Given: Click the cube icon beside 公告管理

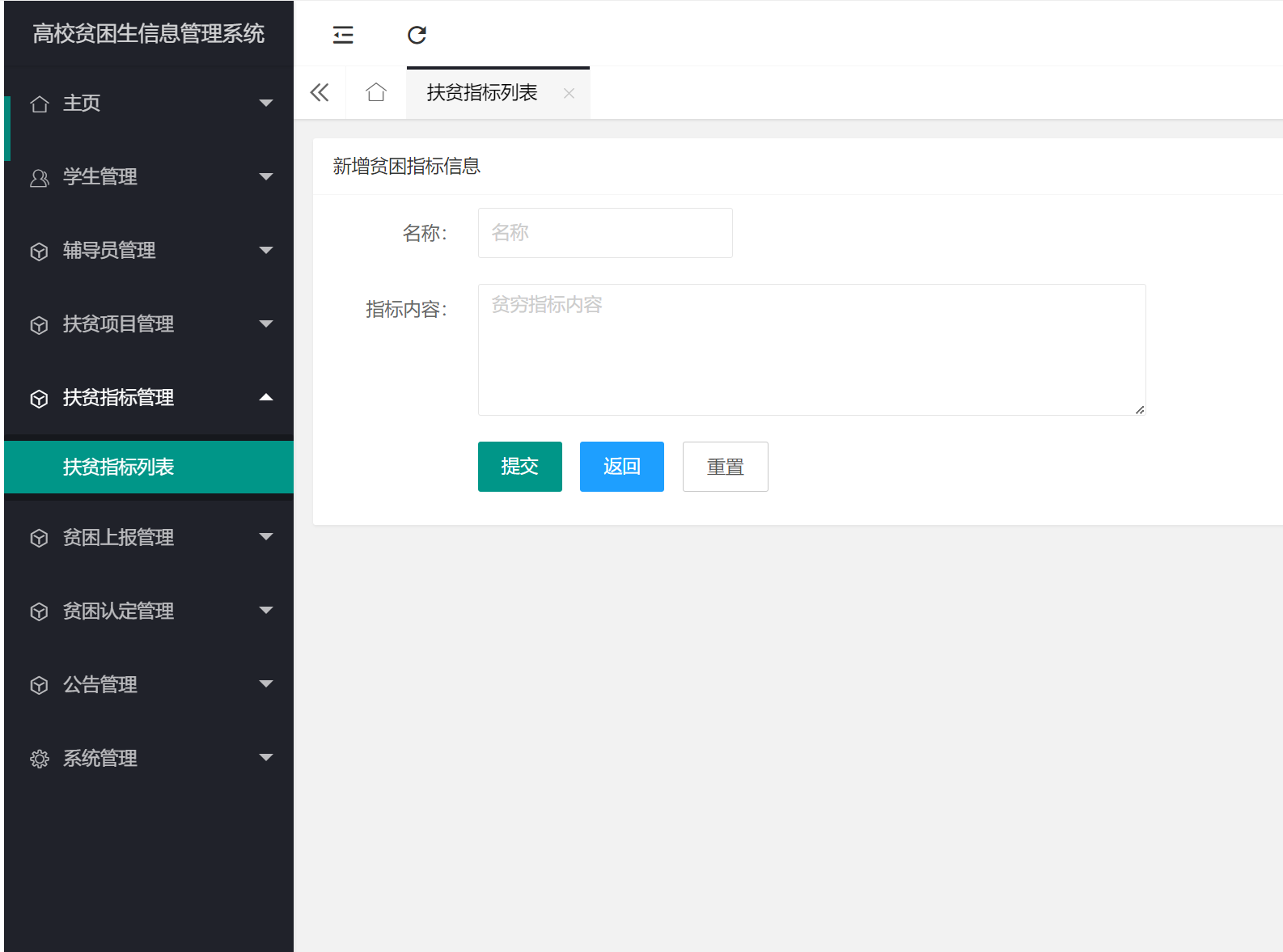Looking at the screenshot, I should tap(39, 685).
